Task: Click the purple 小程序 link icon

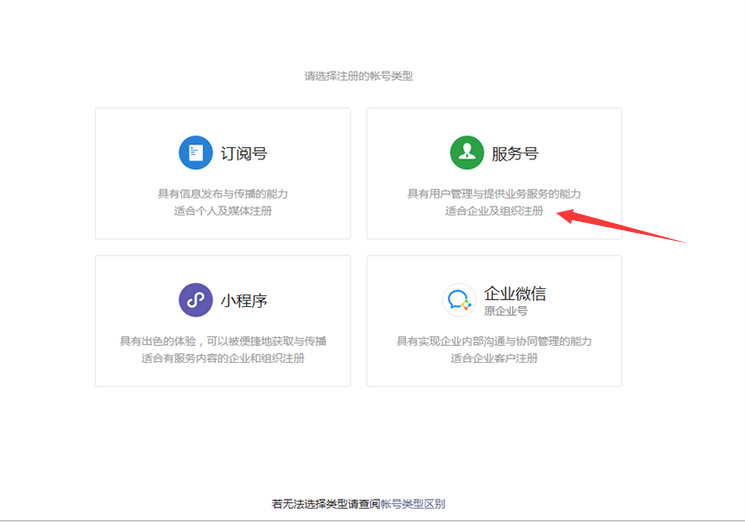Action: [195, 300]
